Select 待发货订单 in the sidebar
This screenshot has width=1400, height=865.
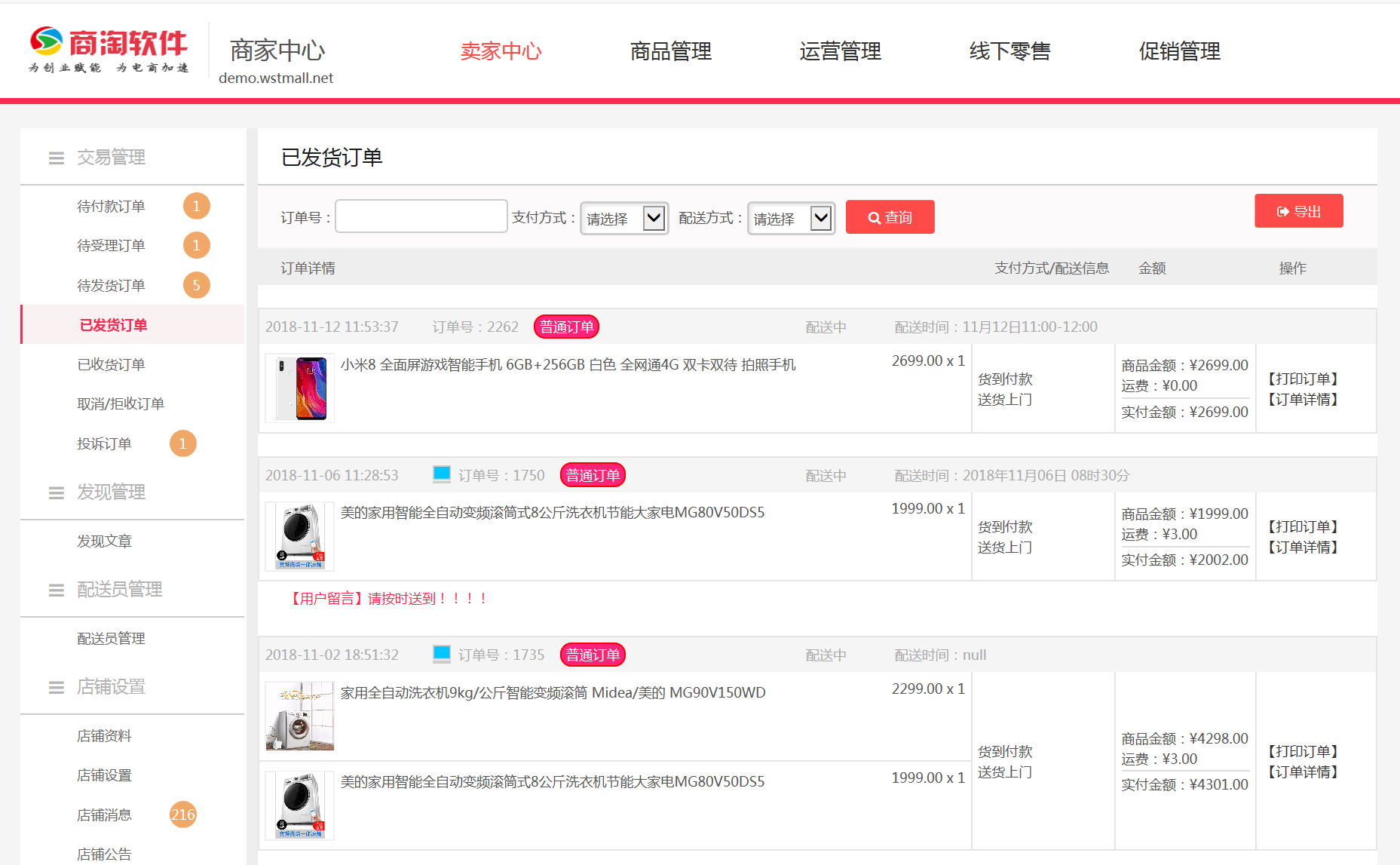pos(111,284)
